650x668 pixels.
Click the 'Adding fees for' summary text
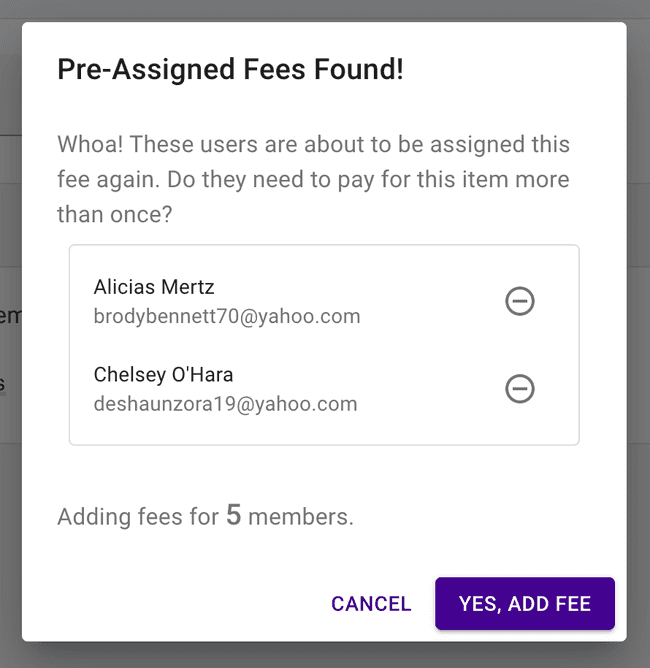138,517
